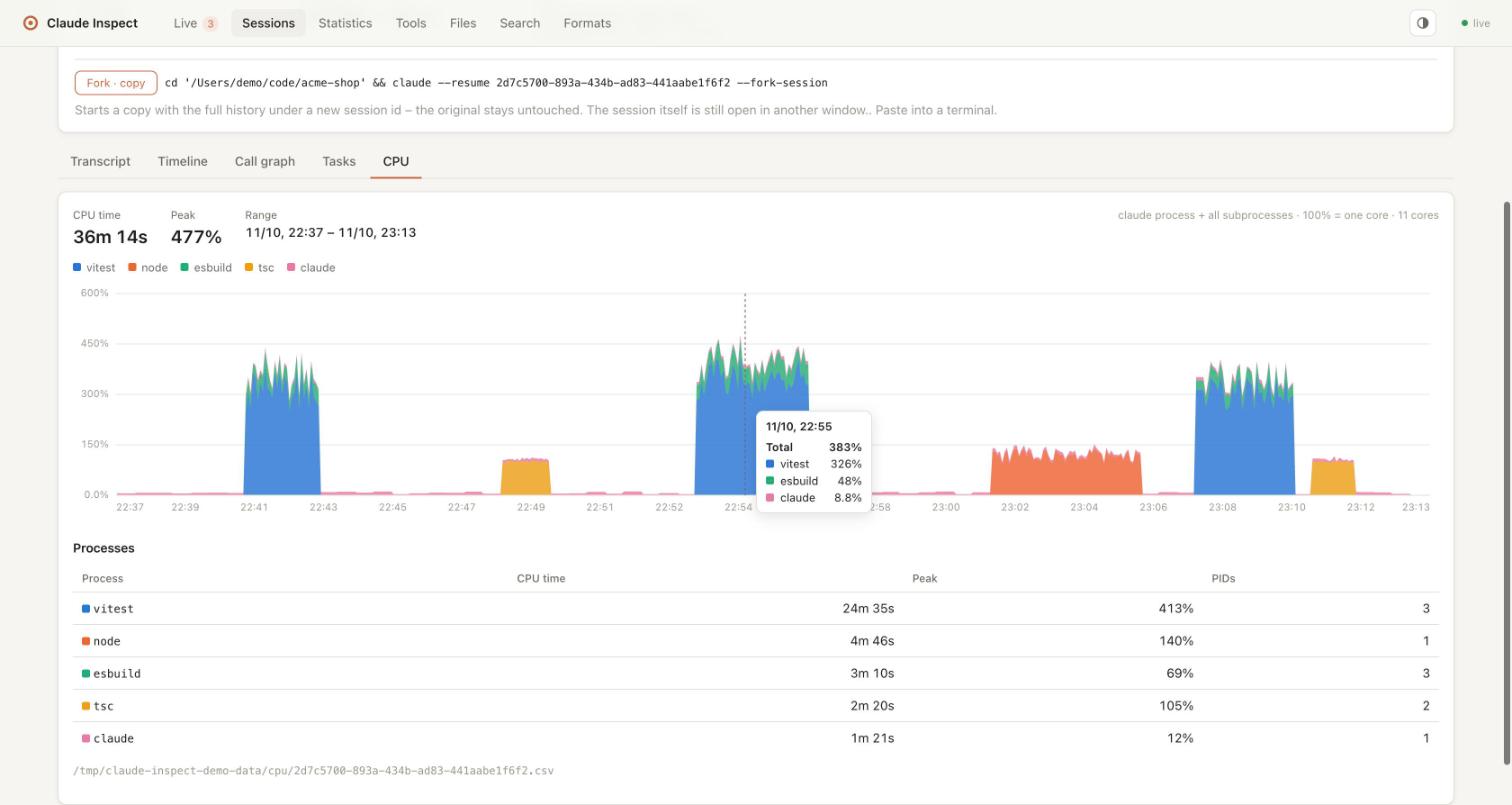Open the Tools nav item
The image size is (1512, 805).
tap(411, 23)
